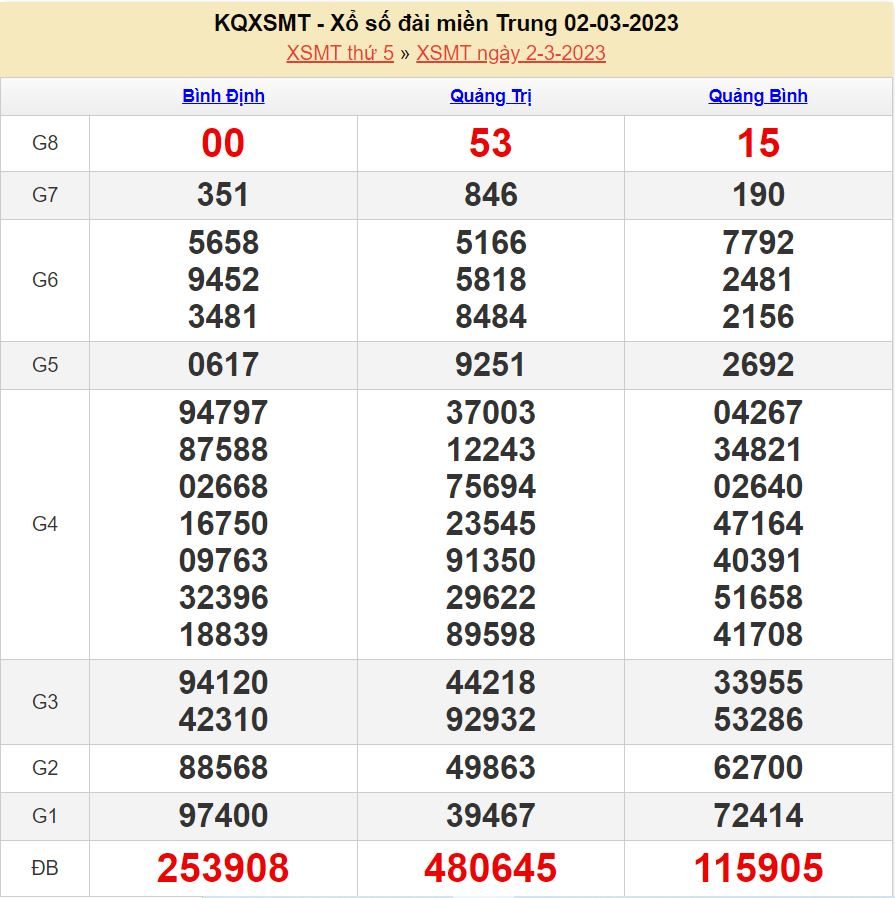Open the XSMT ngày 2-3-2023 link
This screenshot has width=895, height=898.
coord(511,53)
